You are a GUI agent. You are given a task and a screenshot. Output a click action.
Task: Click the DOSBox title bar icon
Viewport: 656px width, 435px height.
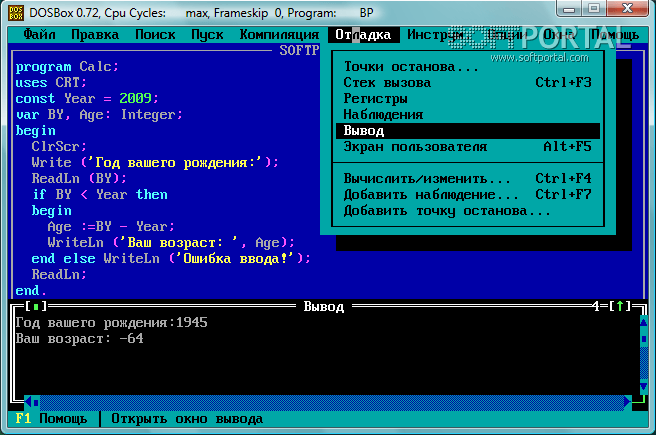coord(16,13)
